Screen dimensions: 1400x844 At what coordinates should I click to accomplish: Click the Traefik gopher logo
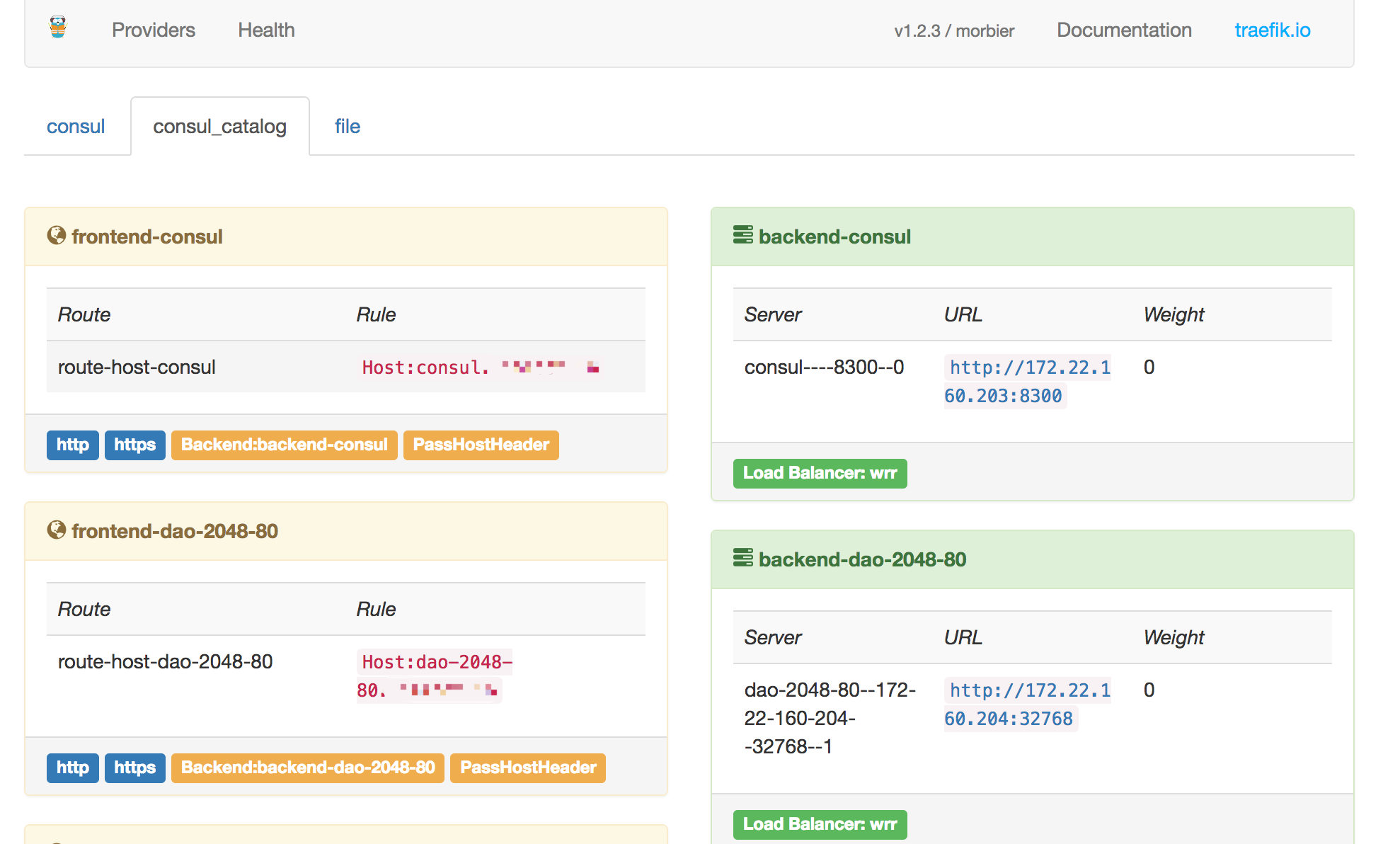pyautogui.click(x=58, y=28)
